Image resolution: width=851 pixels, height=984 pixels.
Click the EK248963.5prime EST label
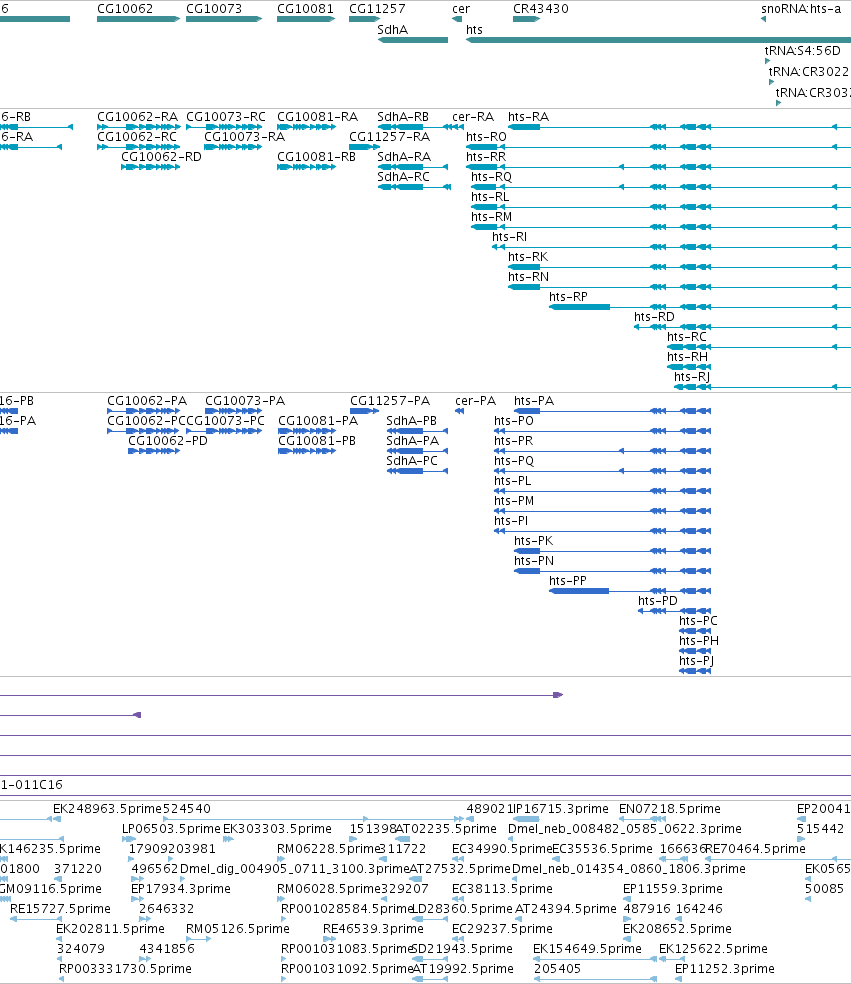coord(108,809)
